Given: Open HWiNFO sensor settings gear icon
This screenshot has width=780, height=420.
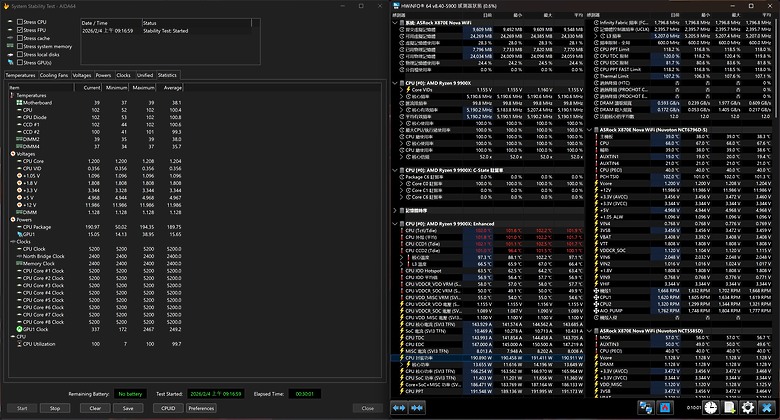Looking at the screenshot, I should (x=748, y=408).
